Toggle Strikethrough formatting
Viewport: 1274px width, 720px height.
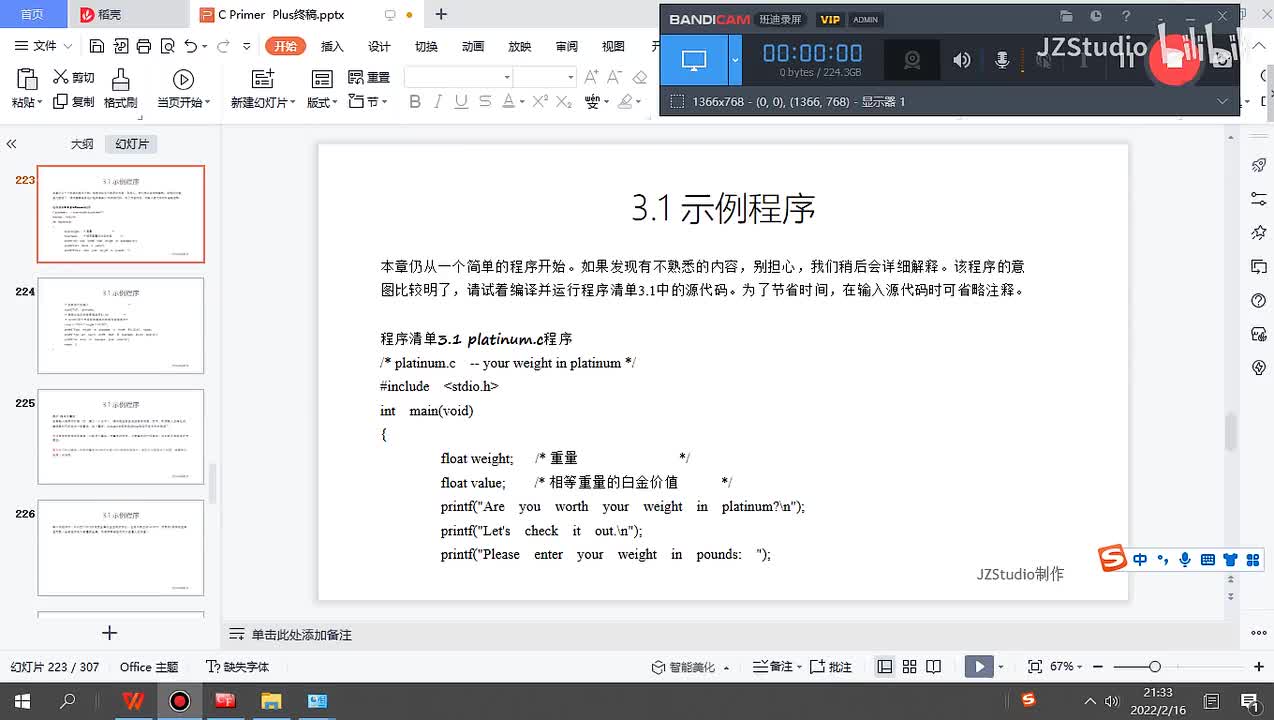point(485,102)
